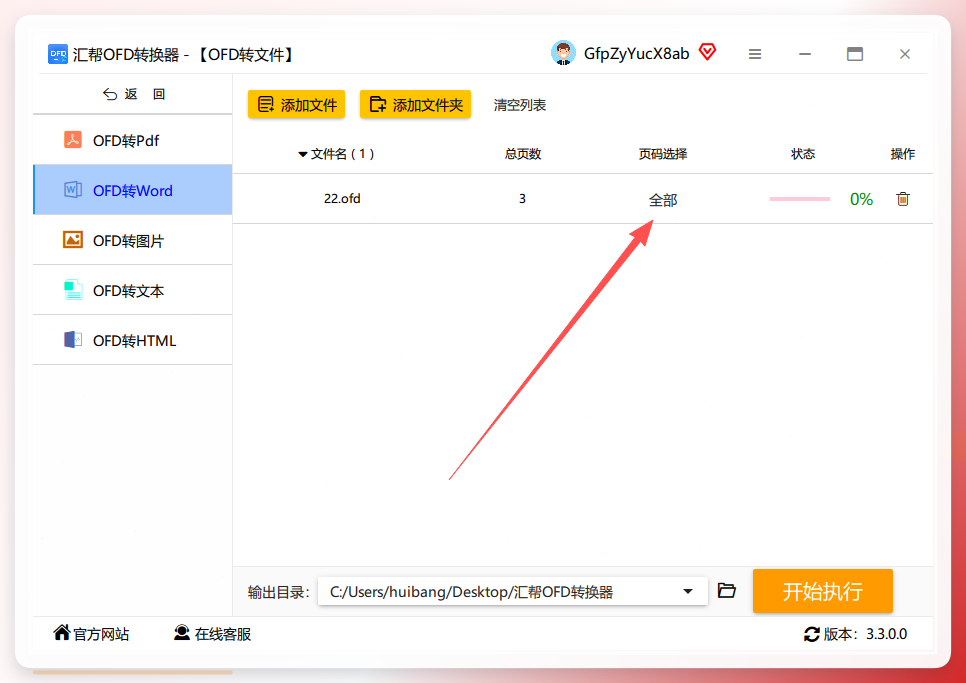Check for updates via 版本 3.3.0.0

coord(855,634)
